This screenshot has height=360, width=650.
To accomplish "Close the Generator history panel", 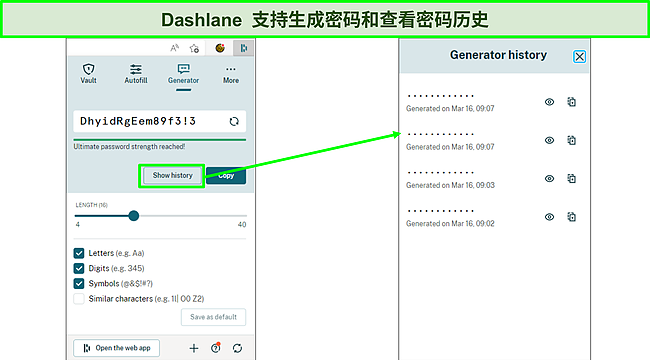I will (x=580, y=56).
